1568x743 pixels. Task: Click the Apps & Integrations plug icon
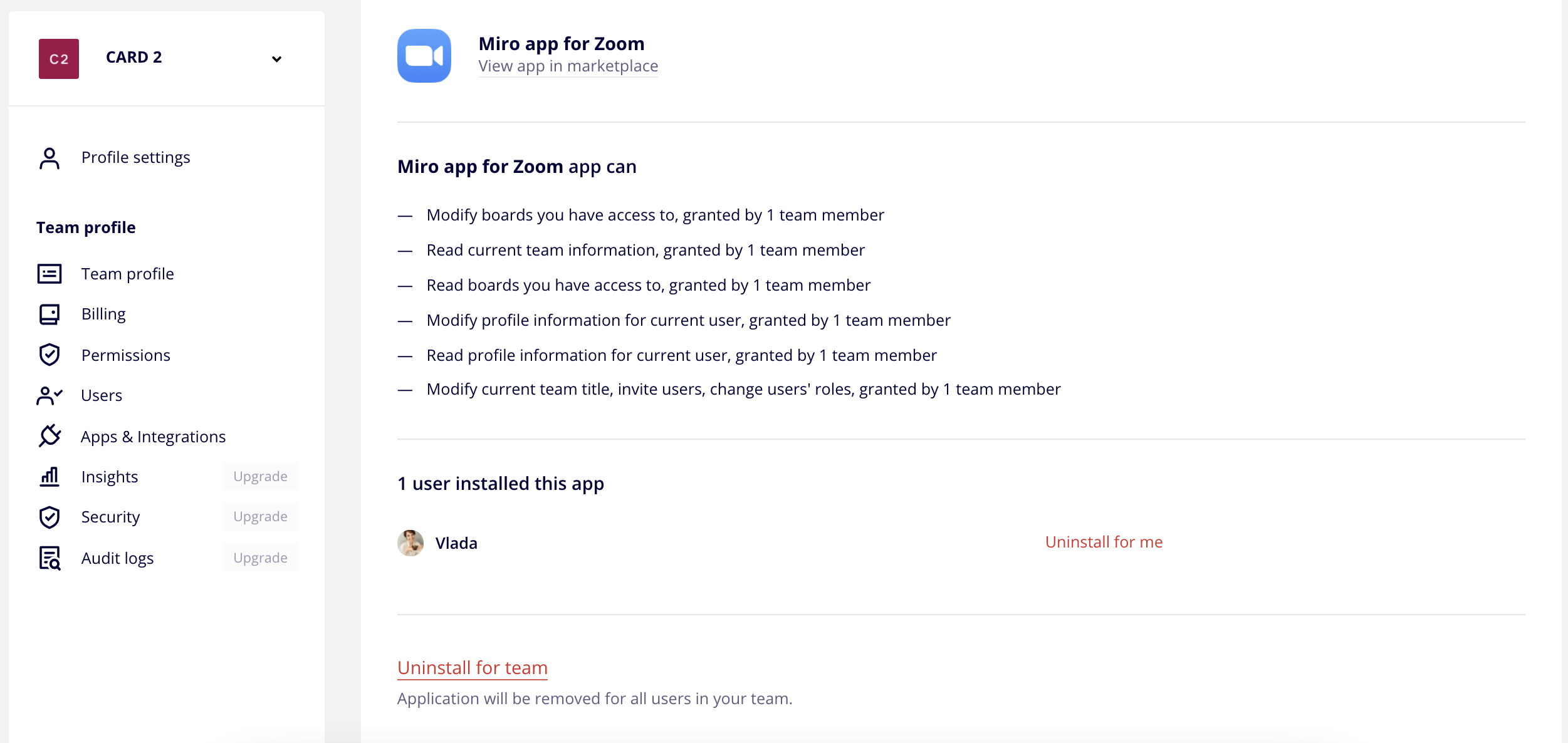[x=50, y=436]
